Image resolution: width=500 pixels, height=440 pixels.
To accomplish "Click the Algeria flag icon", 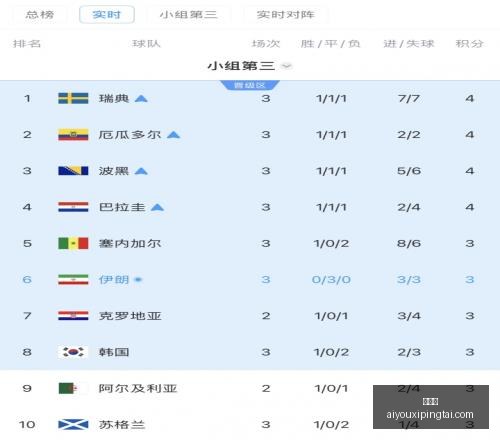I will coord(73,388).
